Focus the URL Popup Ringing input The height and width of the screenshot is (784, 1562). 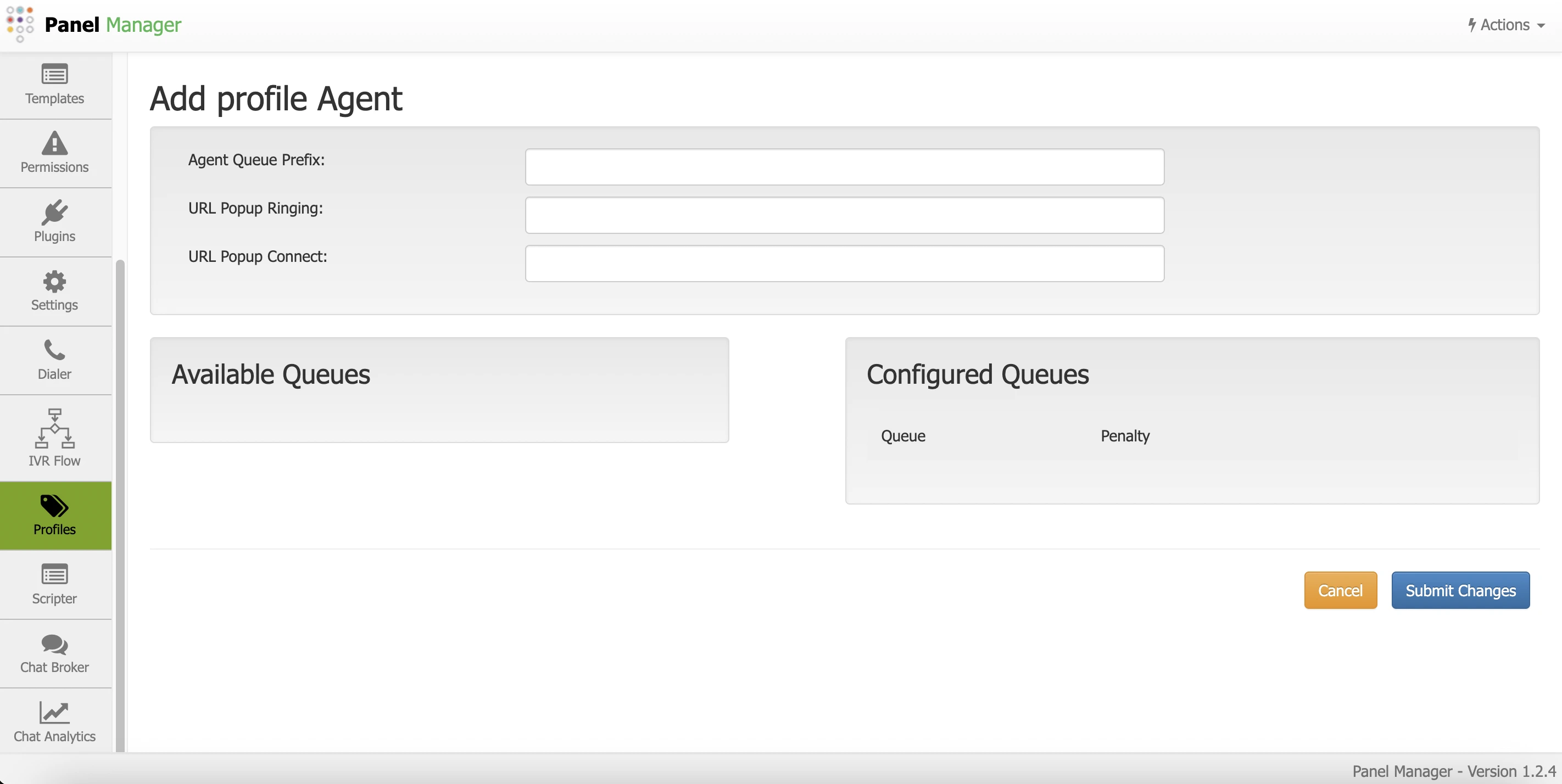[x=844, y=215]
